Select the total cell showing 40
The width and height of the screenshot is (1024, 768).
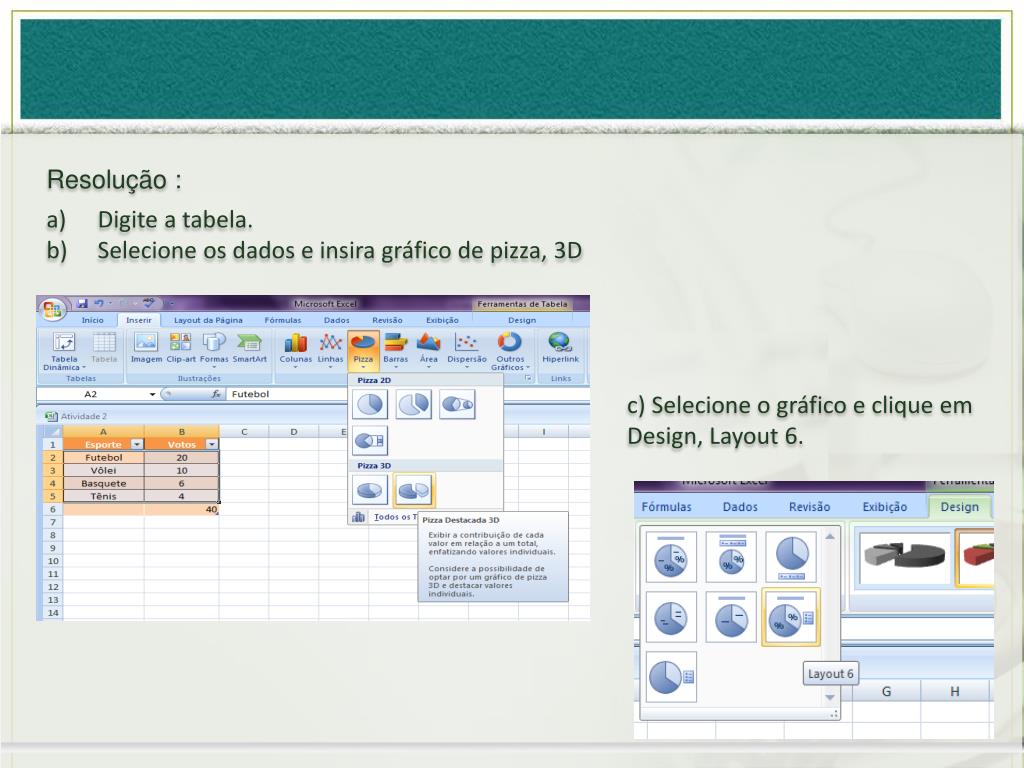click(x=182, y=509)
